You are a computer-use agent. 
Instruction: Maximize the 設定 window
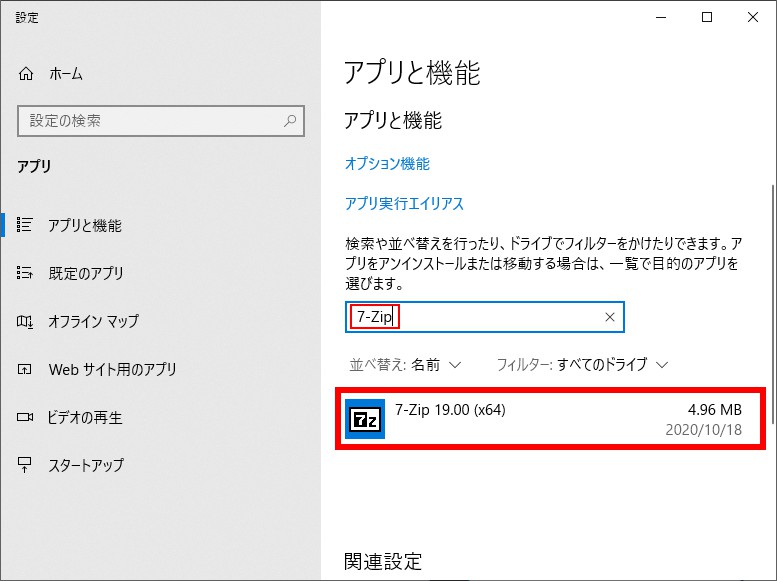coord(707,17)
